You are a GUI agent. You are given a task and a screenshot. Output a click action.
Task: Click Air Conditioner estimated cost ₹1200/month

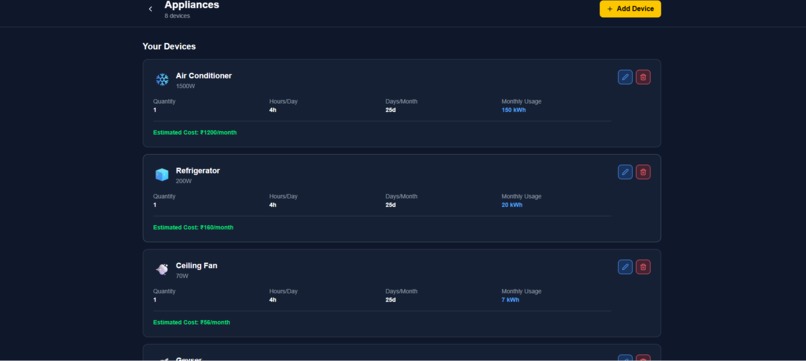click(195, 133)
